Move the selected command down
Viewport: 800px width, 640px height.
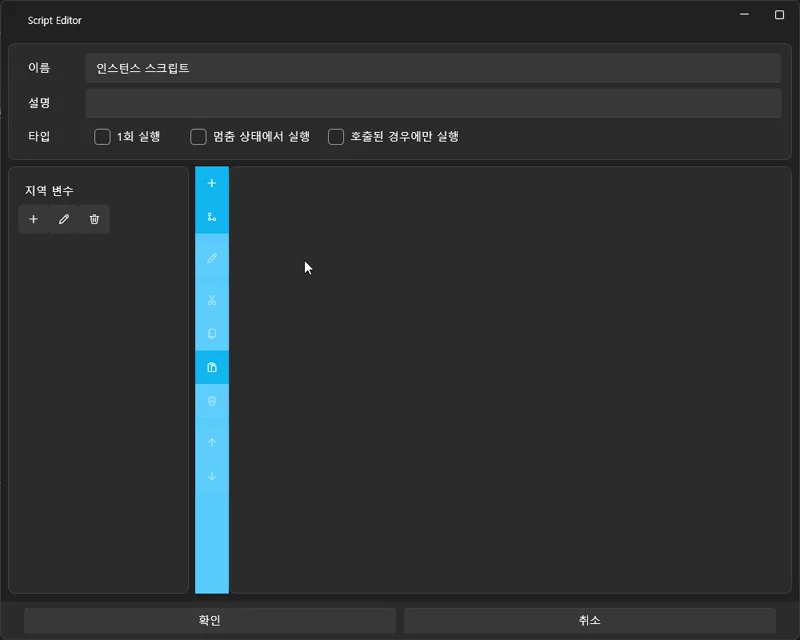pos(212,476)
